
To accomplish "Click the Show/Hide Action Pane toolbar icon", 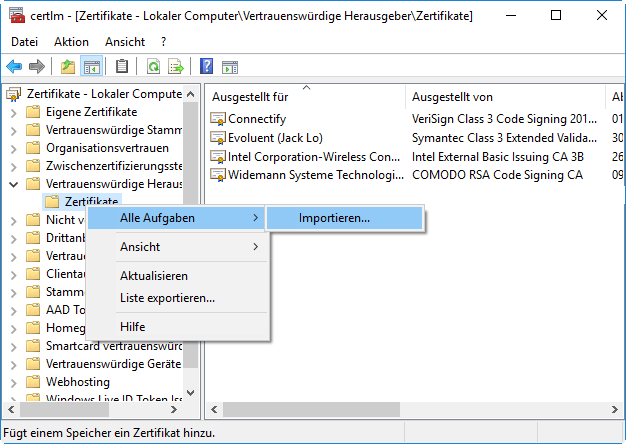I will (x=229, y=67).
